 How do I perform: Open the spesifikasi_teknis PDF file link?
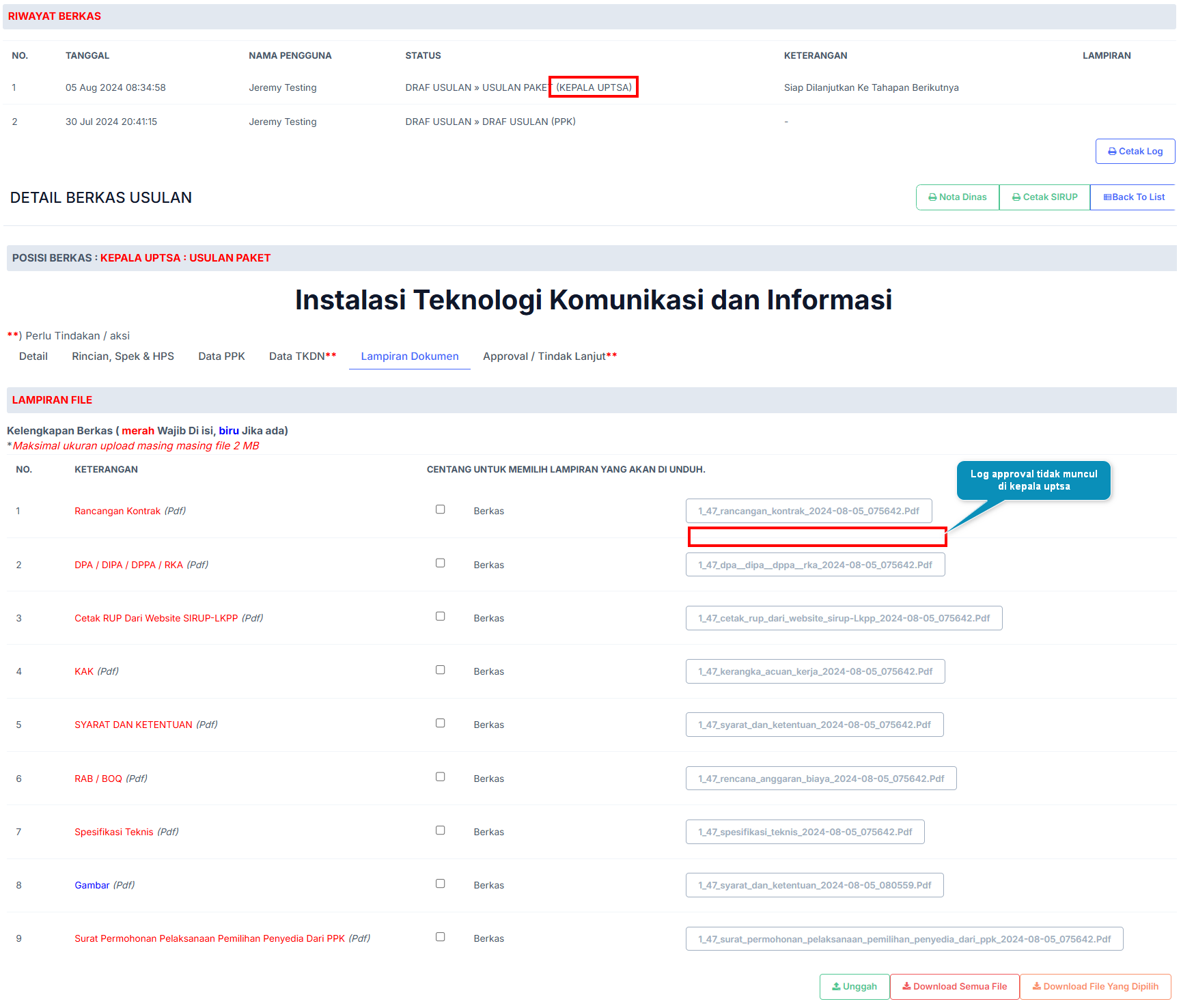pos(805,832)
